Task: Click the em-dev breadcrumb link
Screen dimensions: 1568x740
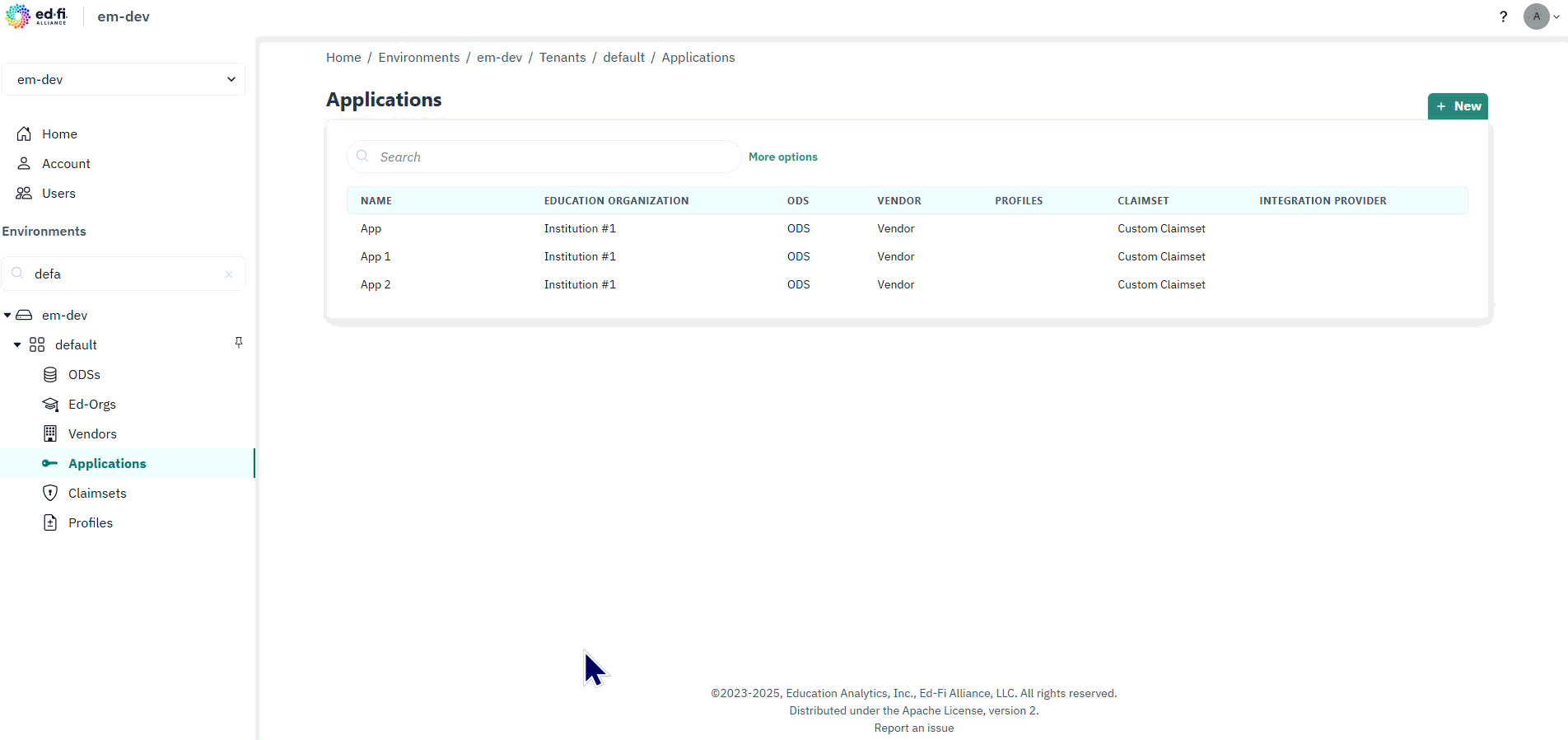Action: (499, 57)
